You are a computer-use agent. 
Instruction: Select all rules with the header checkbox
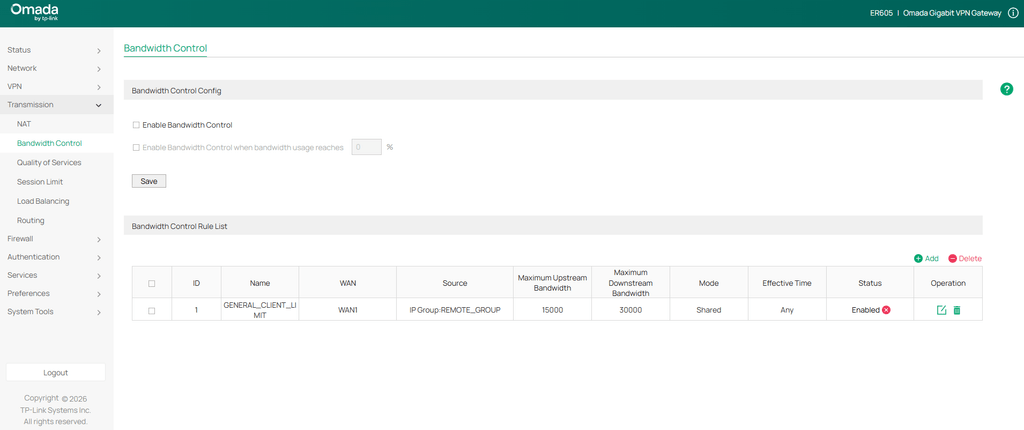point(152,284)
